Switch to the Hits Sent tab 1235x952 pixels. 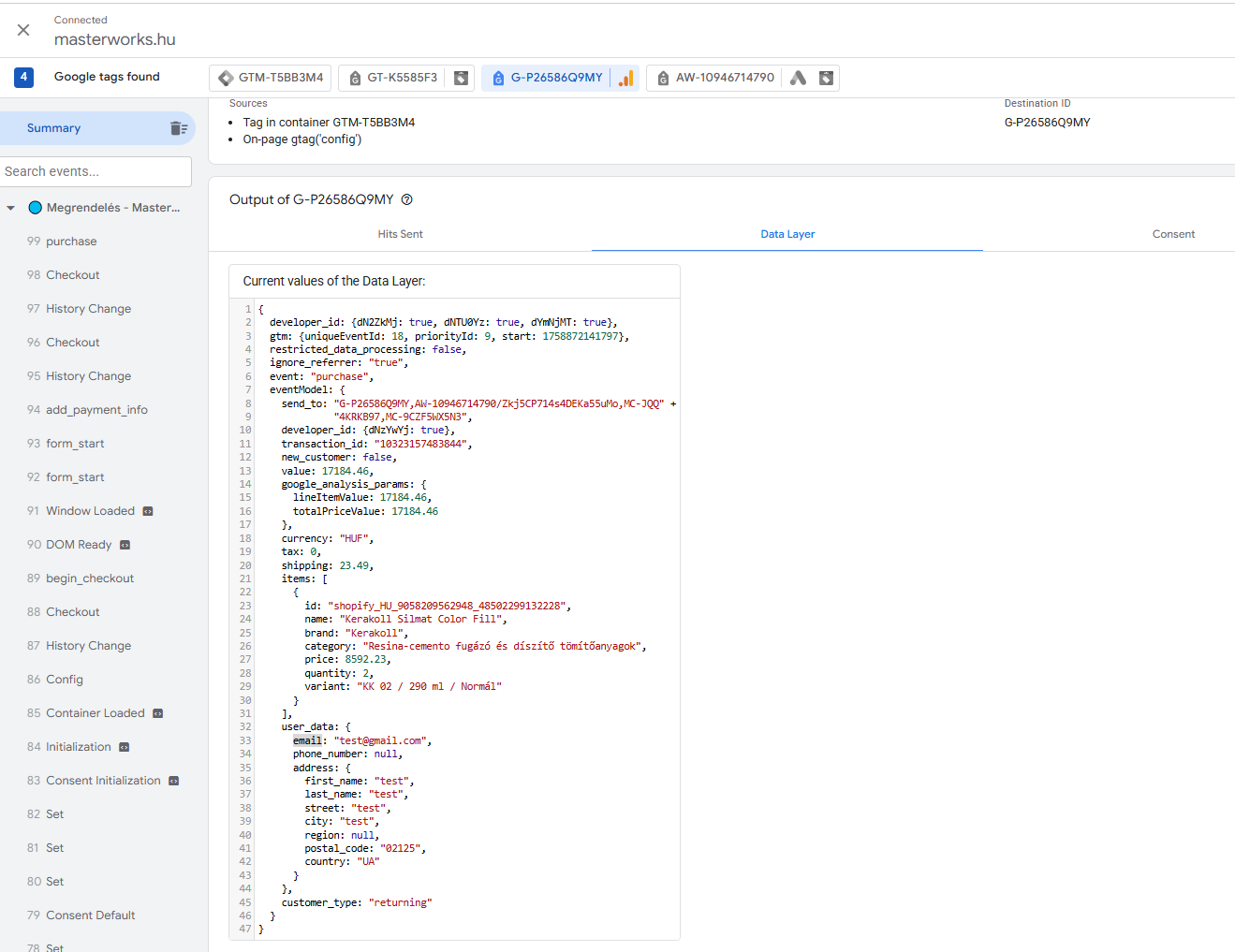point(400,234)
